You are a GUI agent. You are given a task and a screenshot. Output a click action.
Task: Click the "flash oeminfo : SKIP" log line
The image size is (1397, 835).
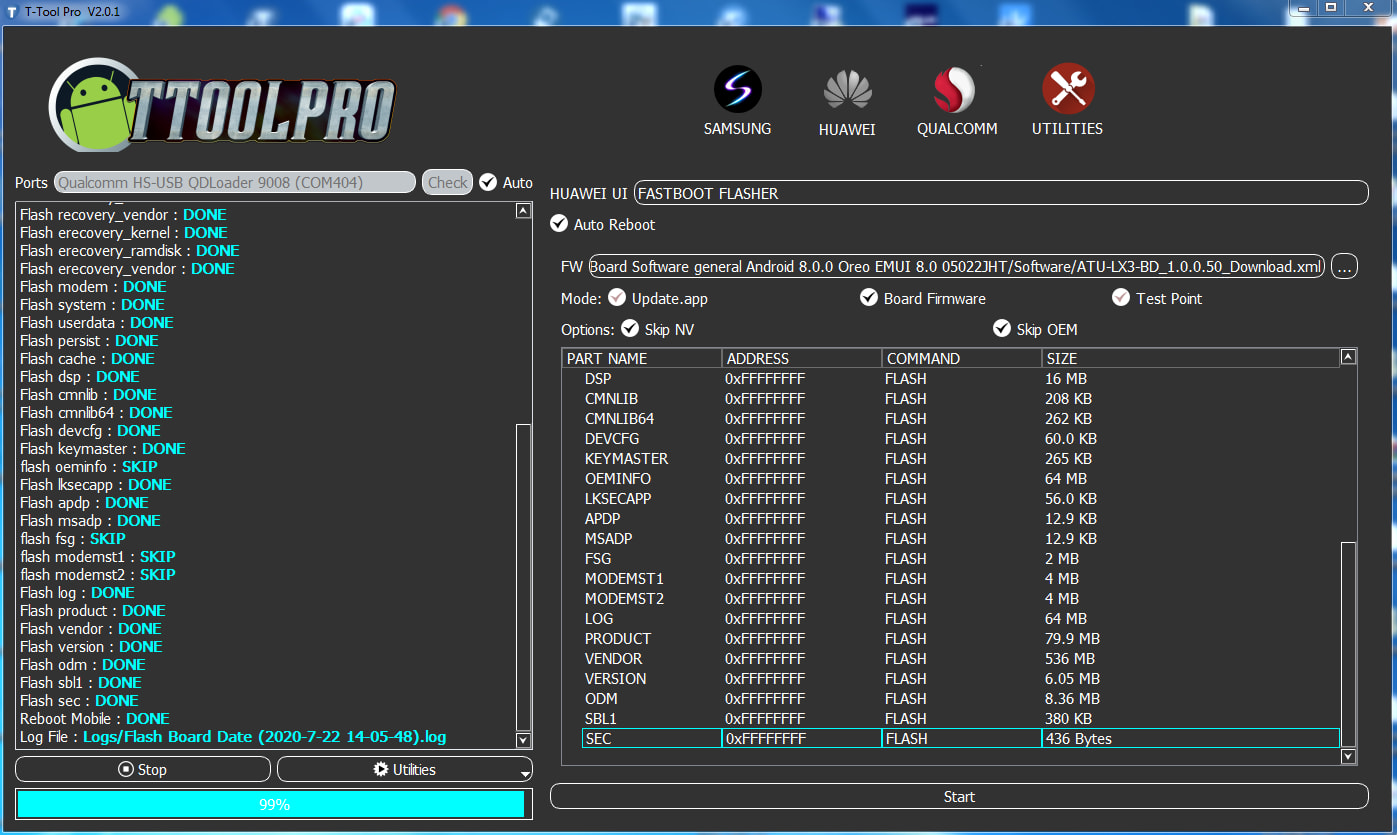tap(89, 467)
